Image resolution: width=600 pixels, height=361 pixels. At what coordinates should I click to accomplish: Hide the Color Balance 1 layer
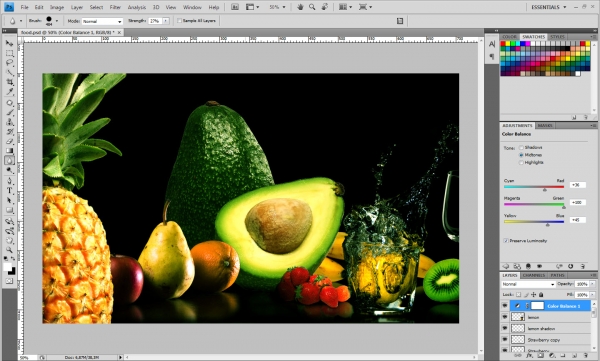(505, 305)
